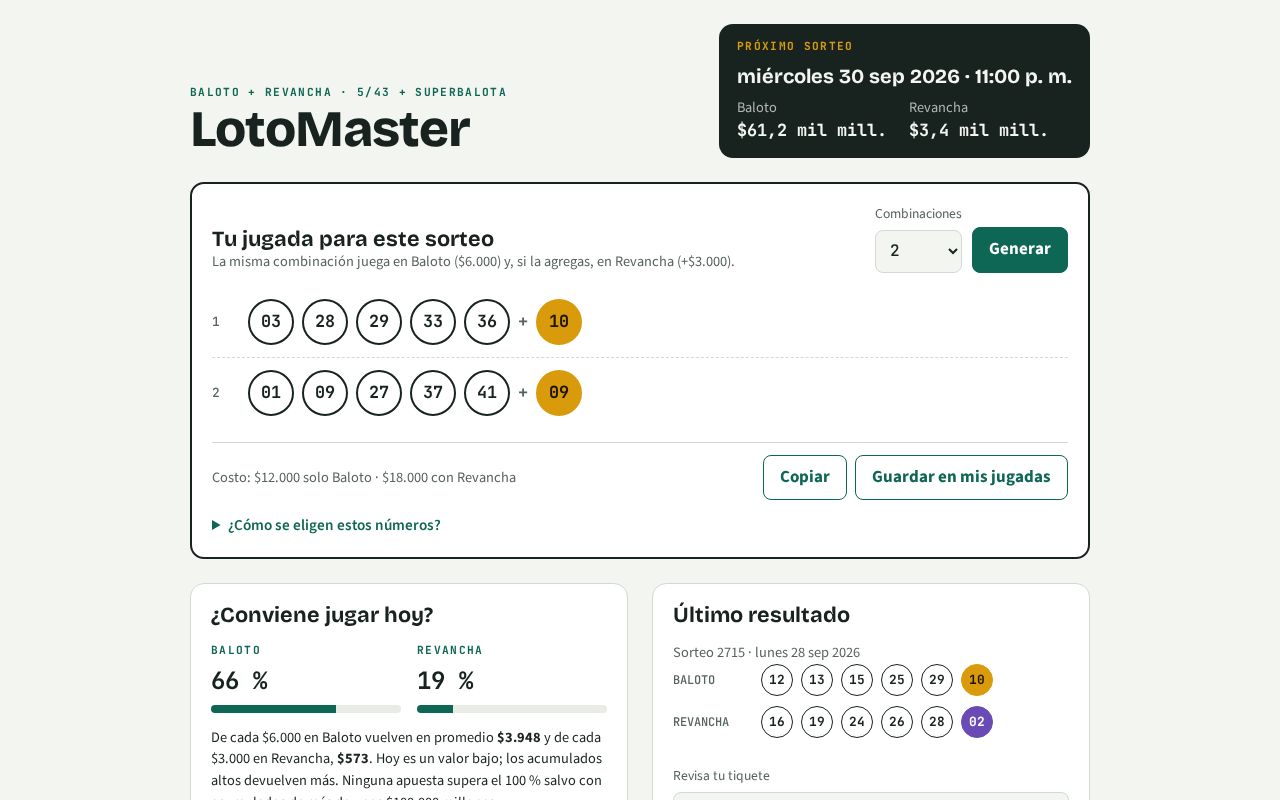This screenshot has width=1280, height=800.
Task: Click the 'Último resultado' heading
Action: point(761,615)
